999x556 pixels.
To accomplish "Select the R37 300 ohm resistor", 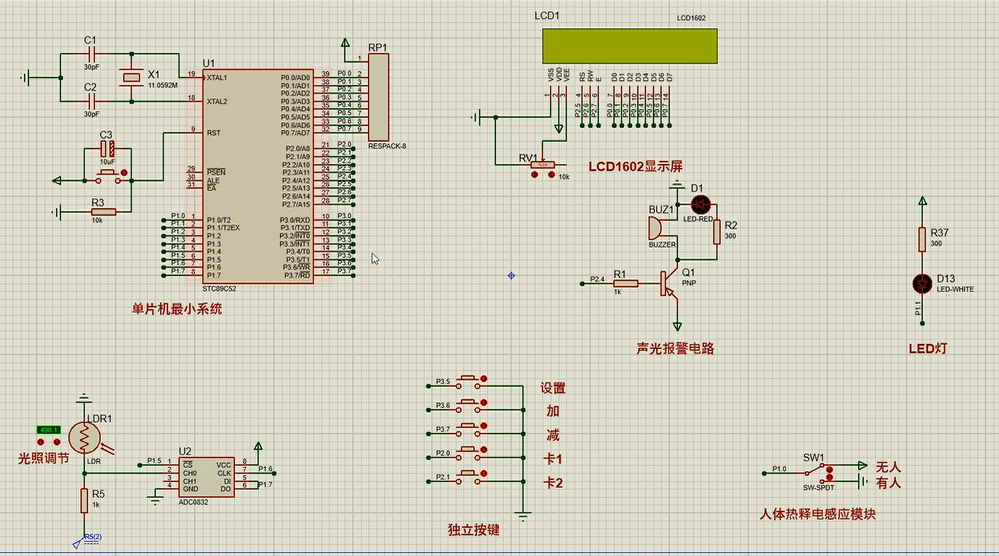I will click(921, 238).
